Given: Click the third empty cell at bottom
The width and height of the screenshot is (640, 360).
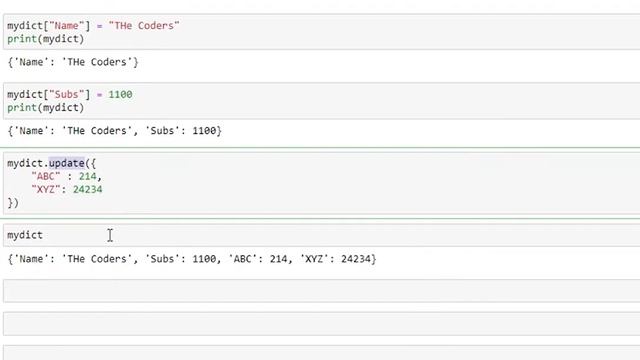Looking at the screenshot, I should coord(322,353).
